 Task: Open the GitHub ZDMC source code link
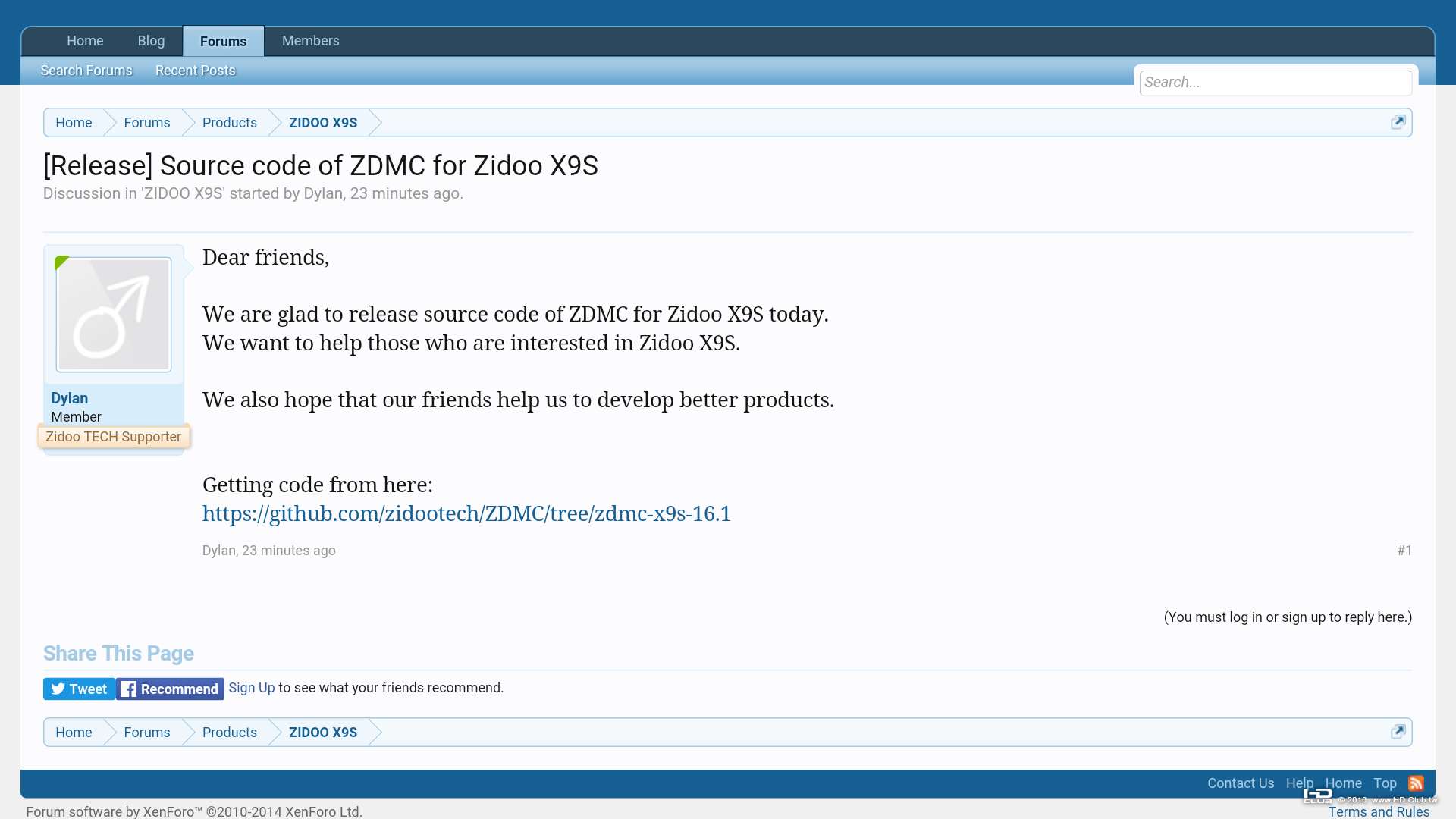(466, 513)
